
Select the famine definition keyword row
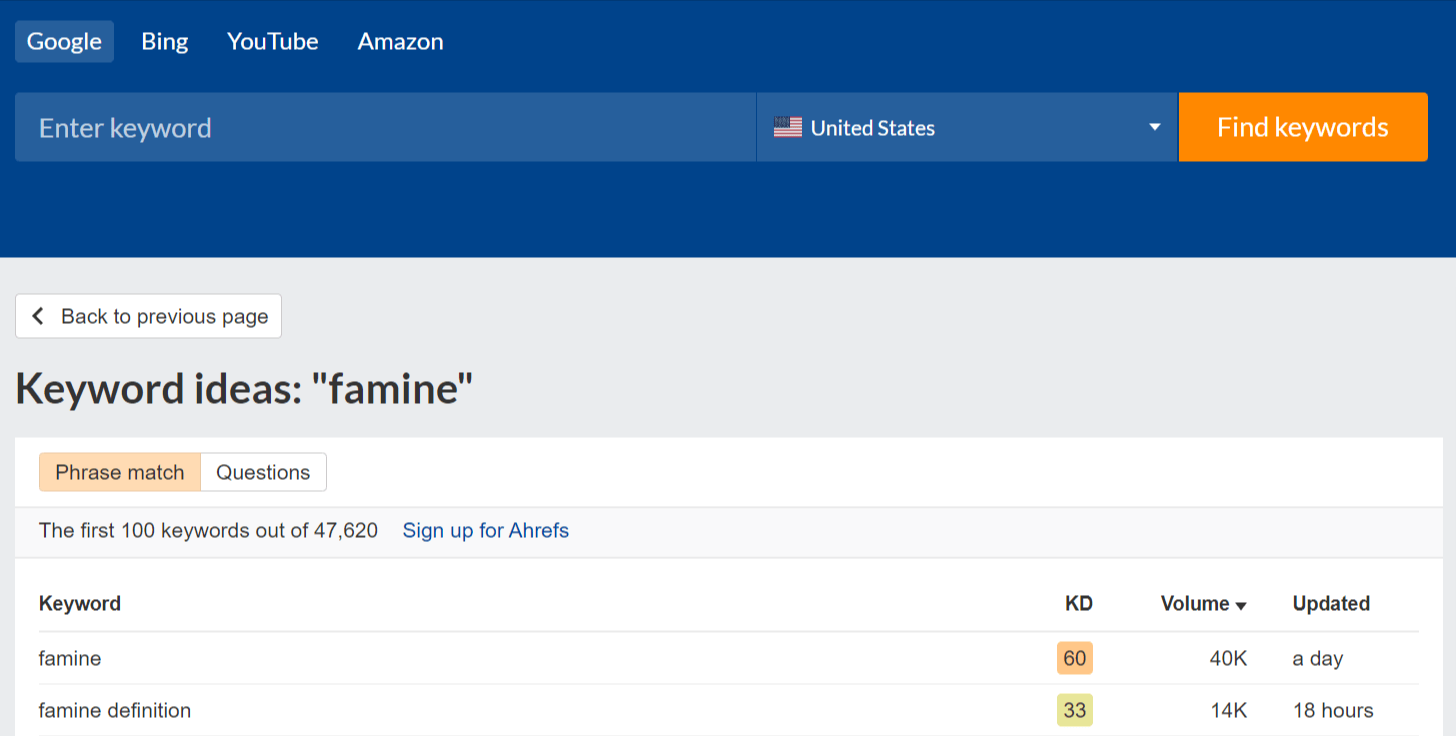click(x=114, y=710)
